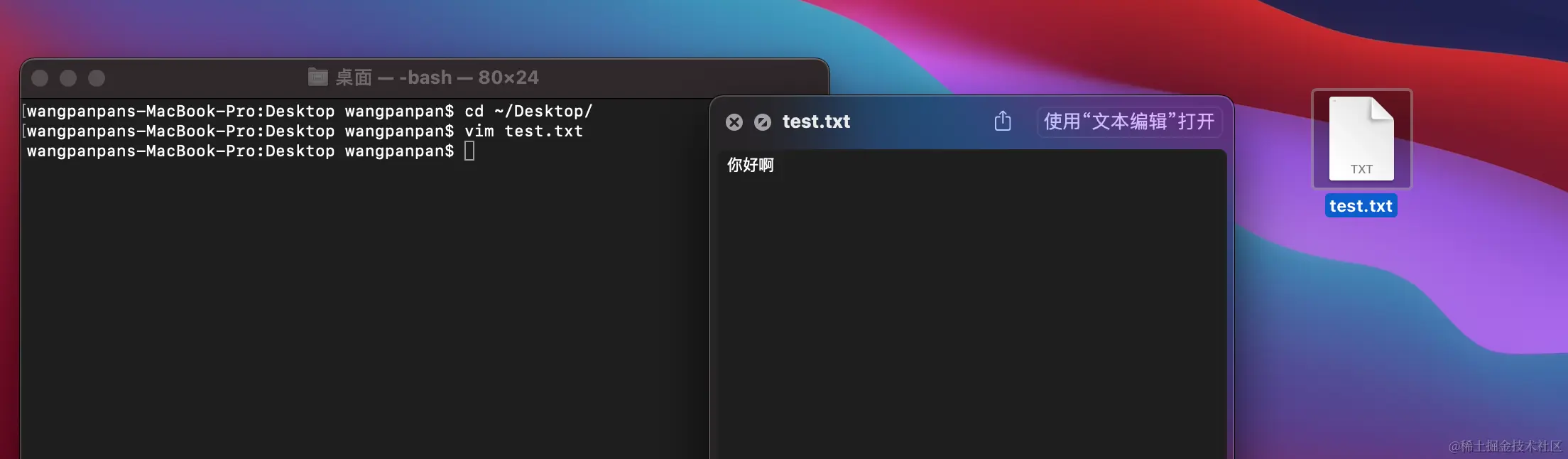Click the full-screen icon beside test.txt title
1568x459 pixels.
pyautogui.click(x=763, y=122)
